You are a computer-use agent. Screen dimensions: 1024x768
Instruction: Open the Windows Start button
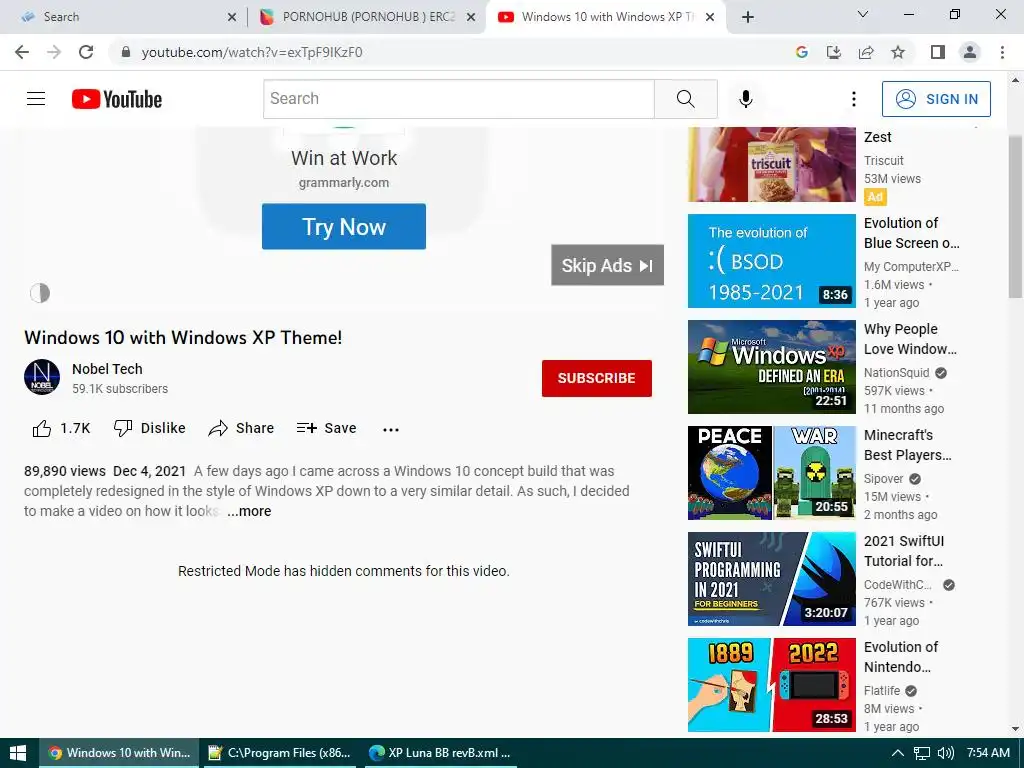click(18, 753)
